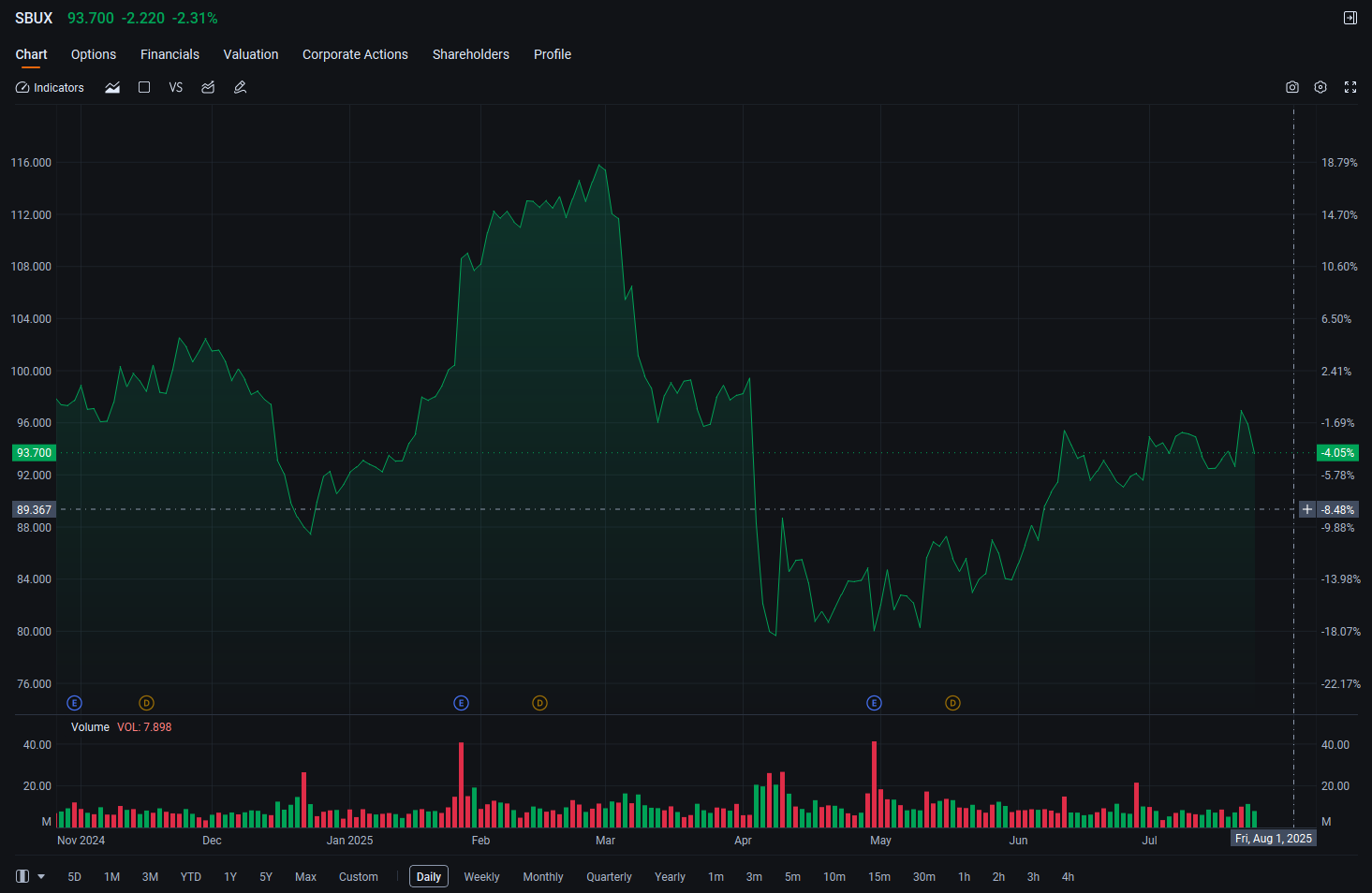1372x893 pixels.
Task: Click the square icon beside the VS button
Action: pos(144,87)
